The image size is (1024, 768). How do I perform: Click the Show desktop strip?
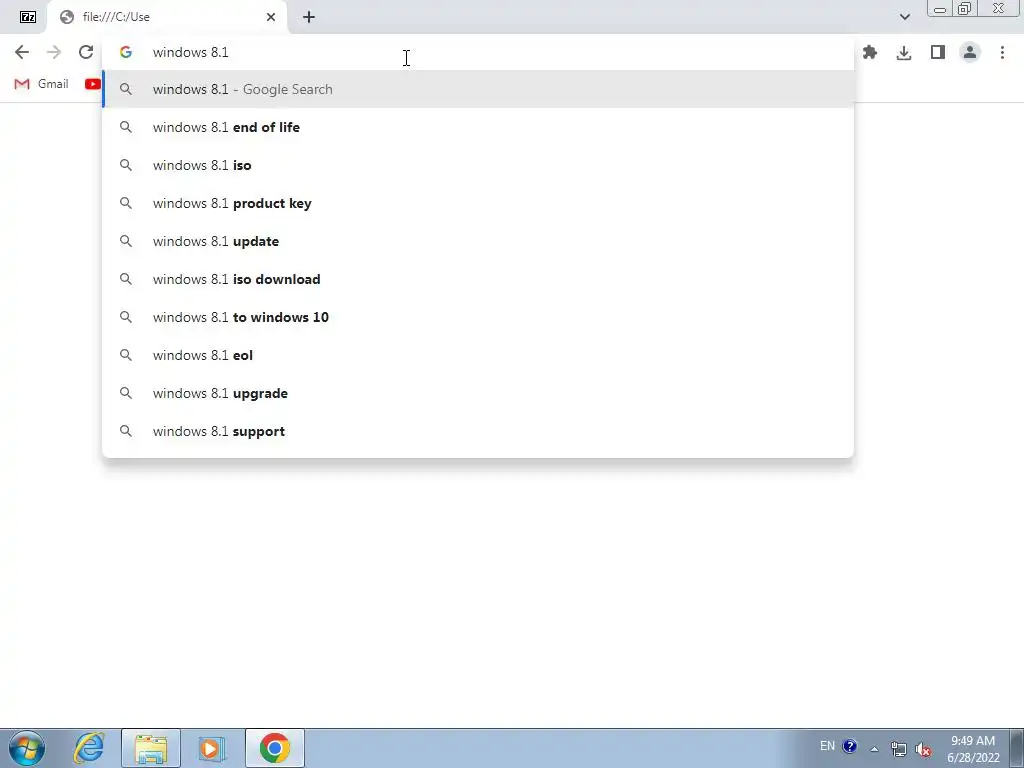coord(1017,748)
